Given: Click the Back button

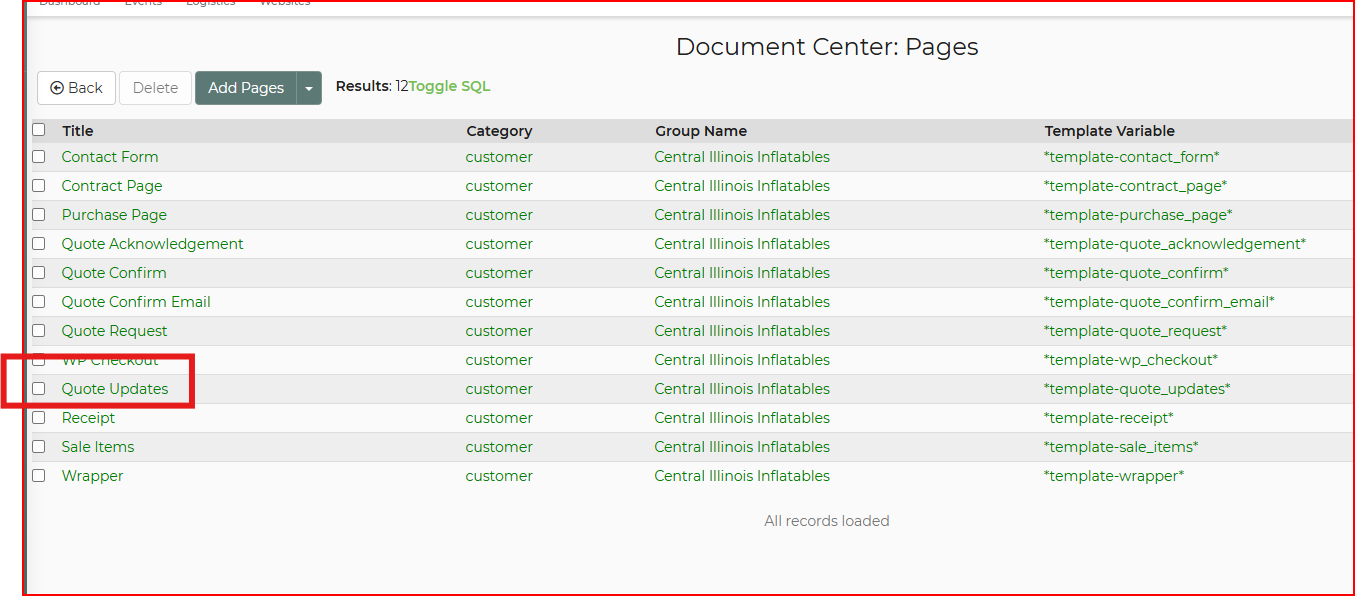Looking at the screenshot, I should coord(76,88).
